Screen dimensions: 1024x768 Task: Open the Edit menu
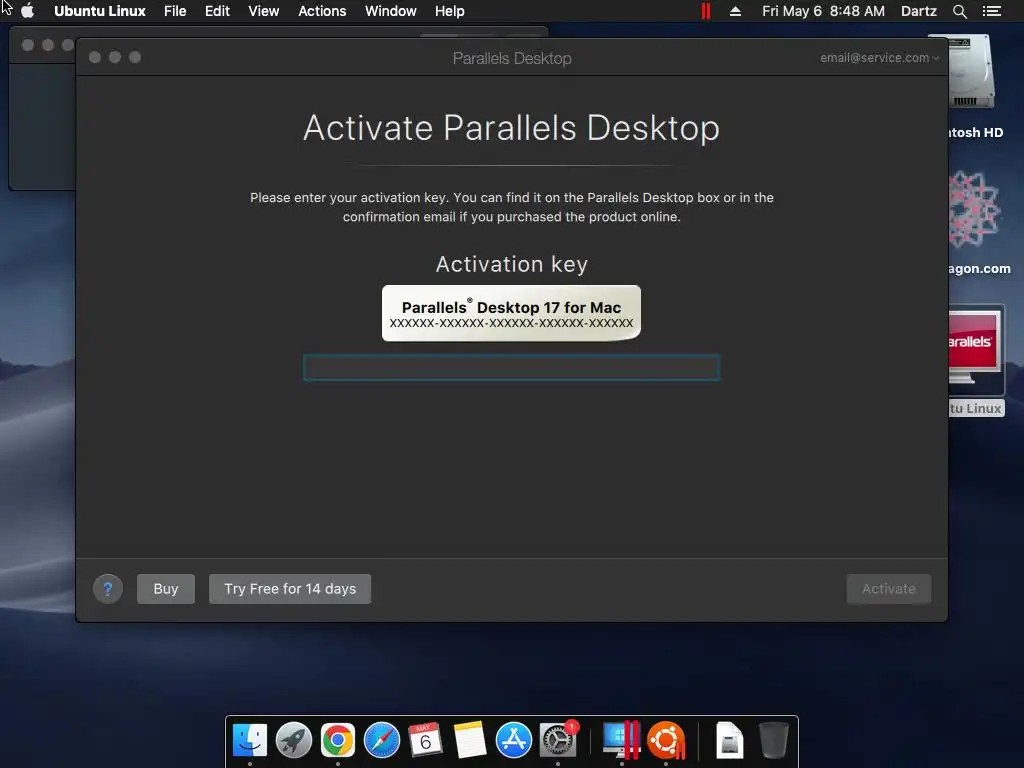point(217,11)
